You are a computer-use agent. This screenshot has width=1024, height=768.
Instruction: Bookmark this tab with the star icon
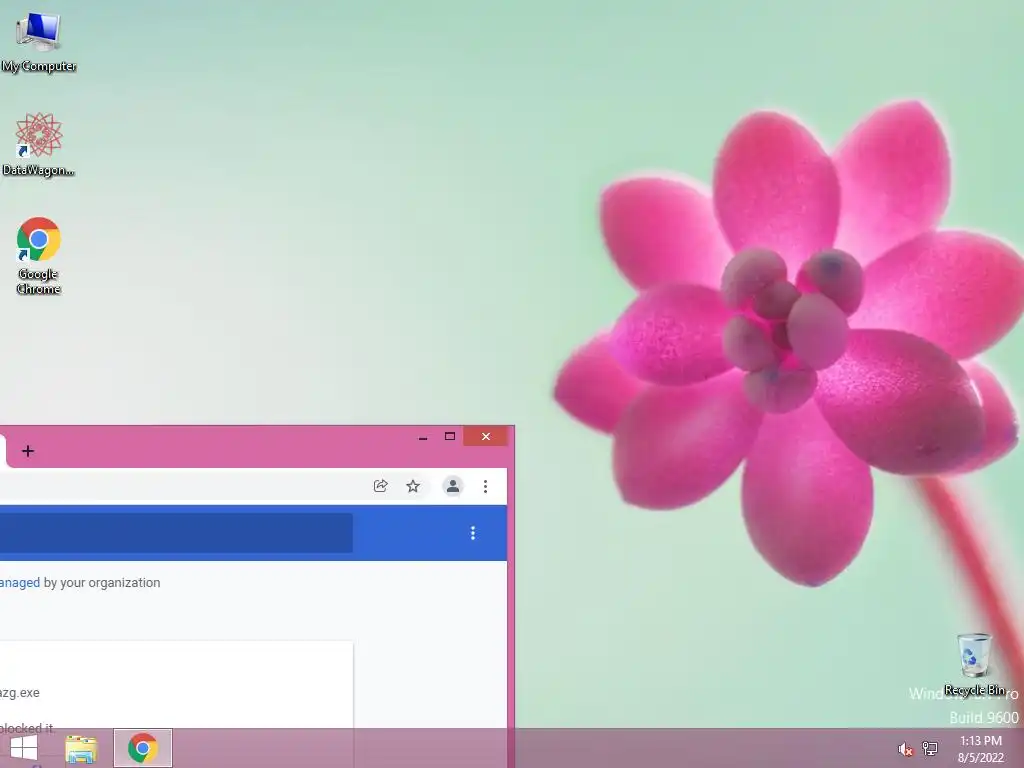tap(413, 486)
